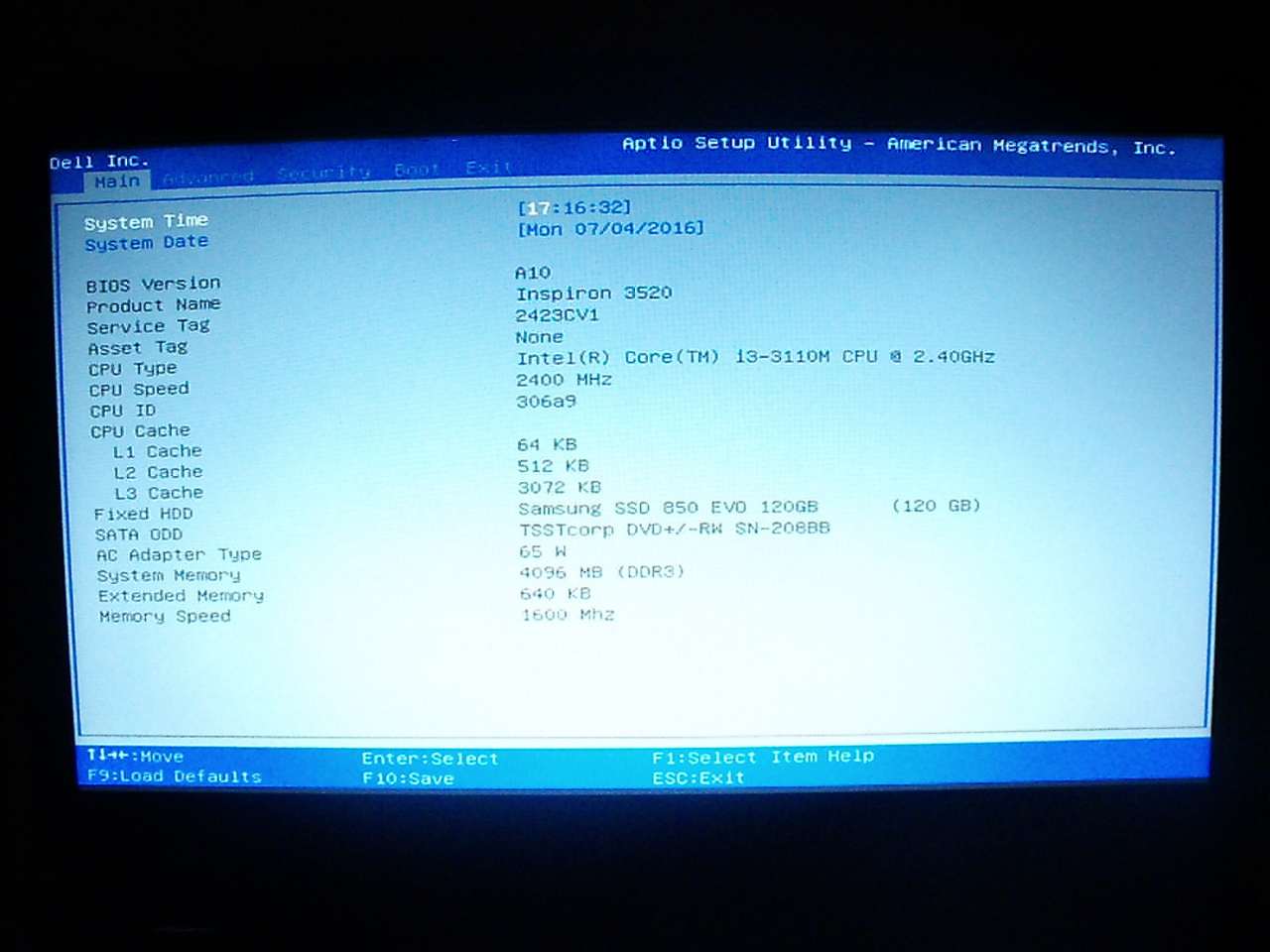Select the System Date value Mon 07/04/2016
This screenshot has height=952, width=1270.
[610, 229]
